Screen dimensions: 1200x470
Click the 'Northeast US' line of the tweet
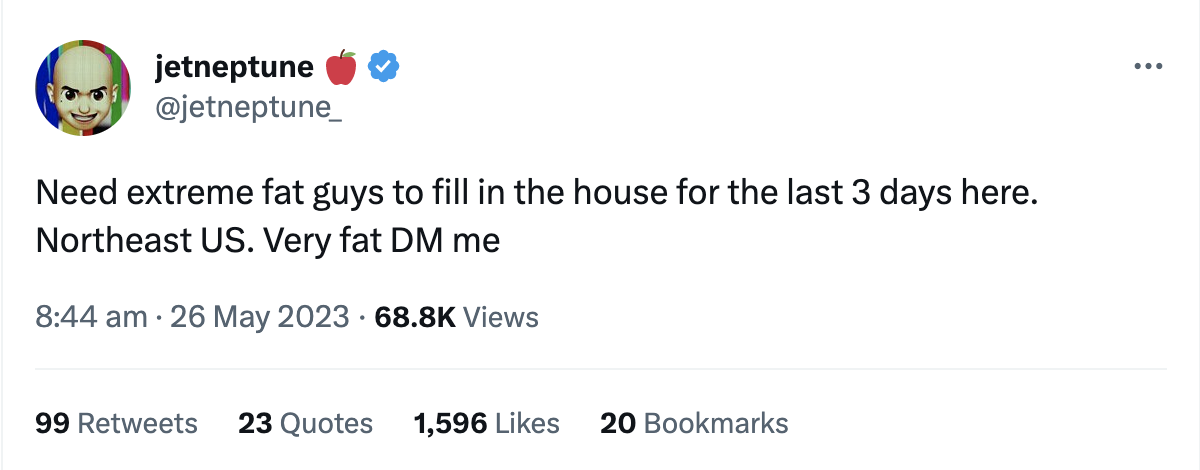(x=267, y=241)
